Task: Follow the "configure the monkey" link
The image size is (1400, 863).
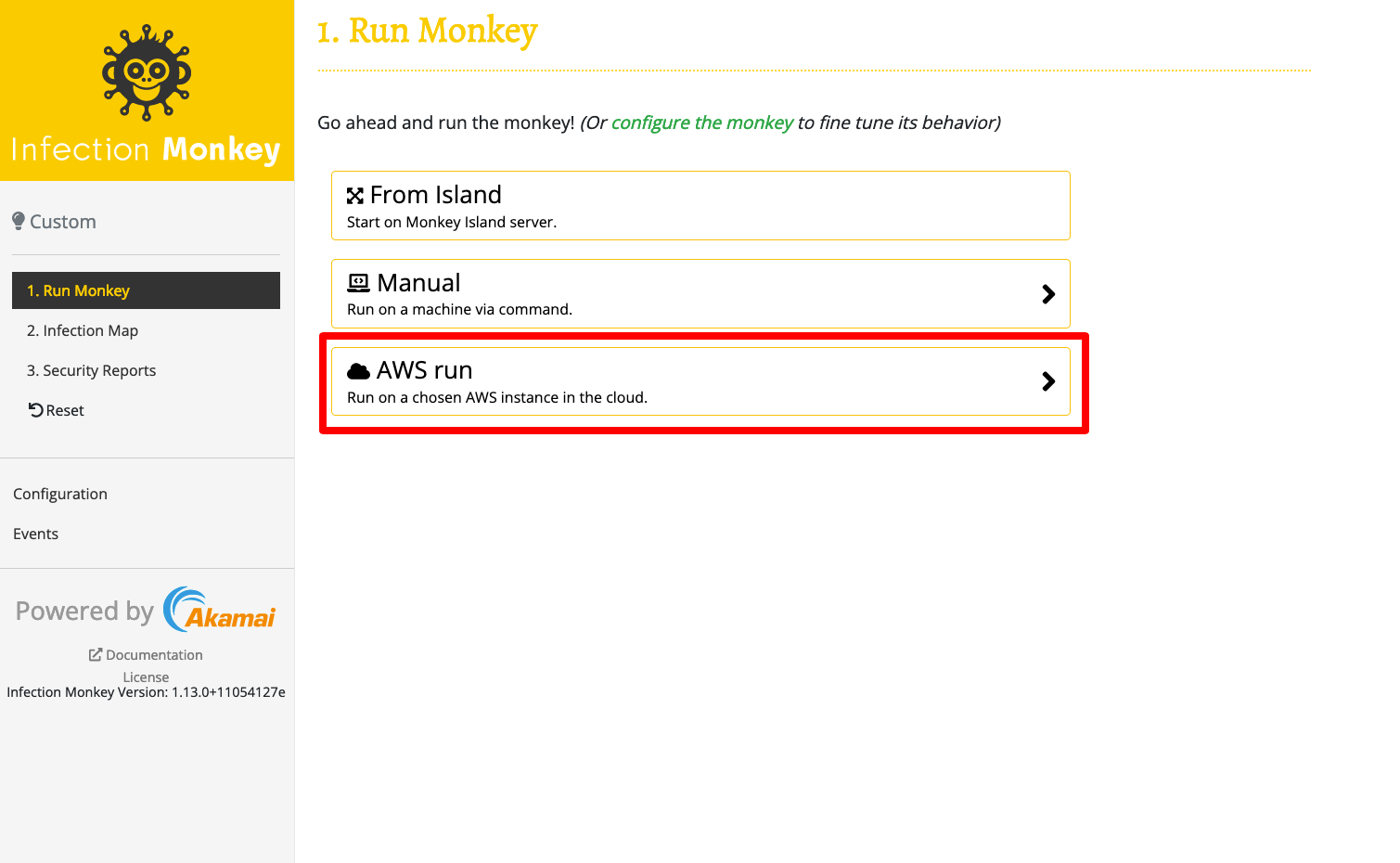Action: pos(701,122)
